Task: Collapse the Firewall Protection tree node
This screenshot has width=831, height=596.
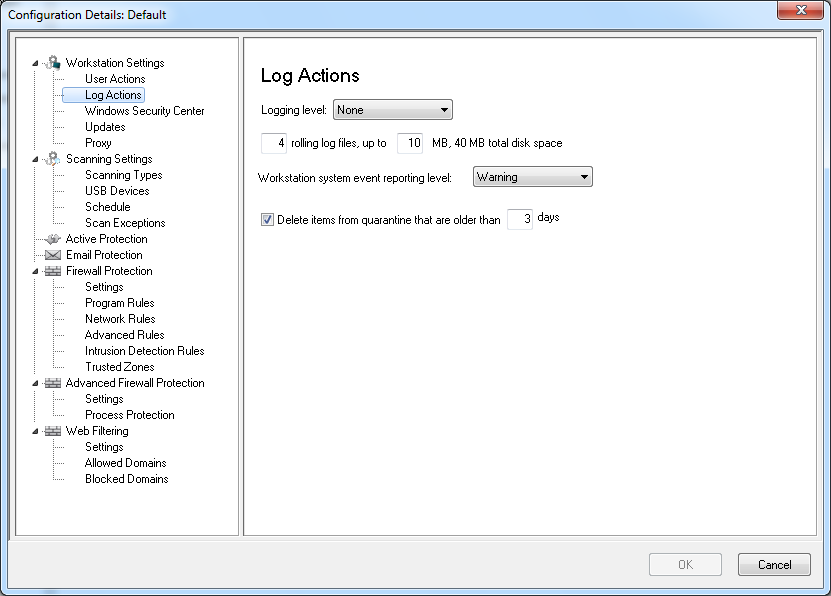Action: click(36, 271)
